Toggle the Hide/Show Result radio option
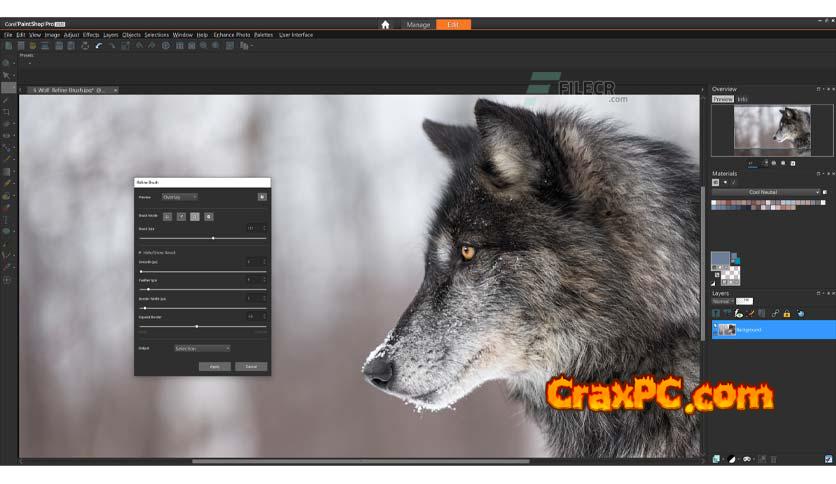Viewport: 836px width, 484px height. 140,252
